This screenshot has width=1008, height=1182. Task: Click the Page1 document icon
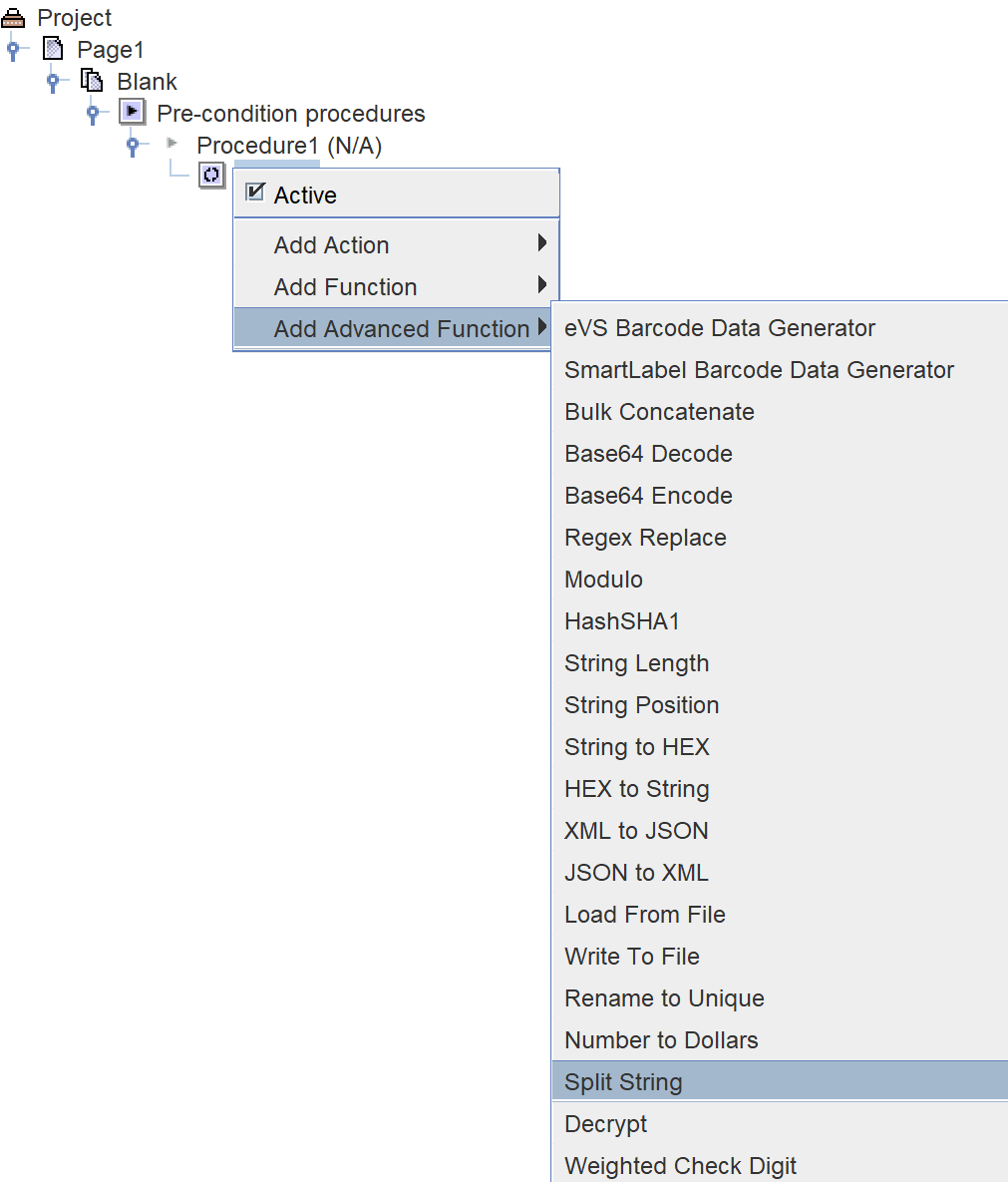(54, 49)
